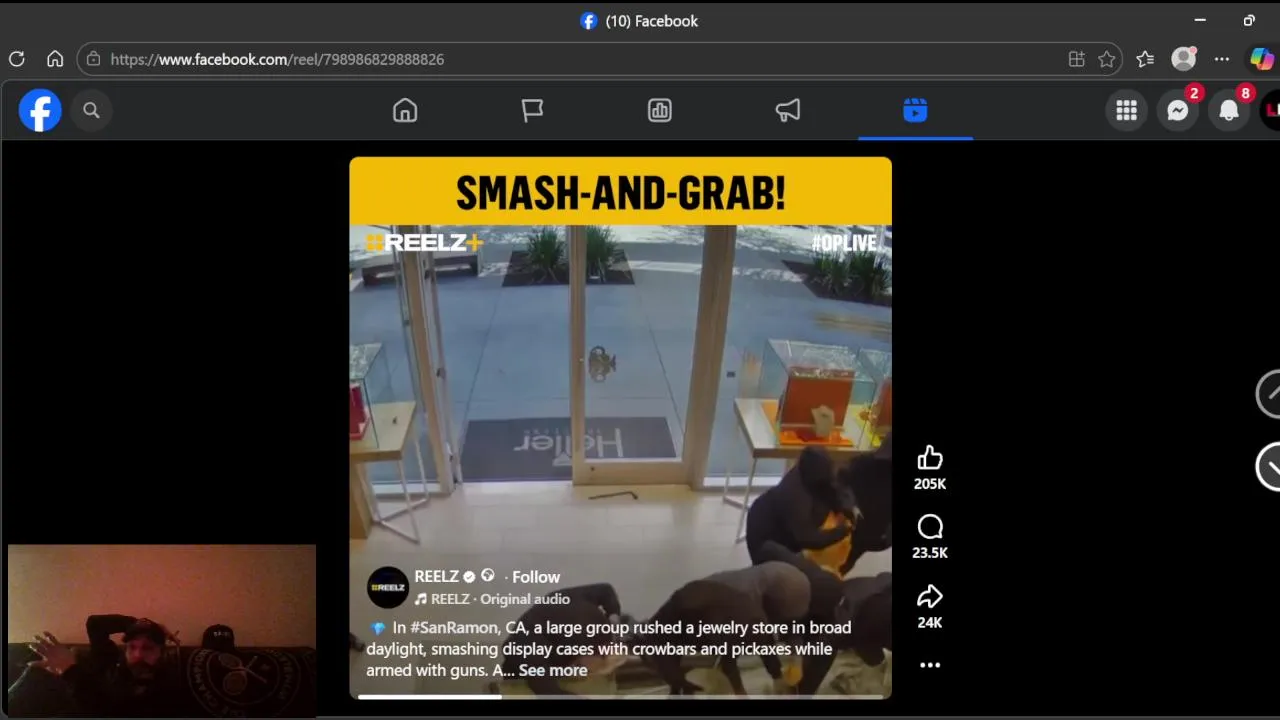
Task: Open the Copilot sidebar icon
Action: click(1262, 59)
